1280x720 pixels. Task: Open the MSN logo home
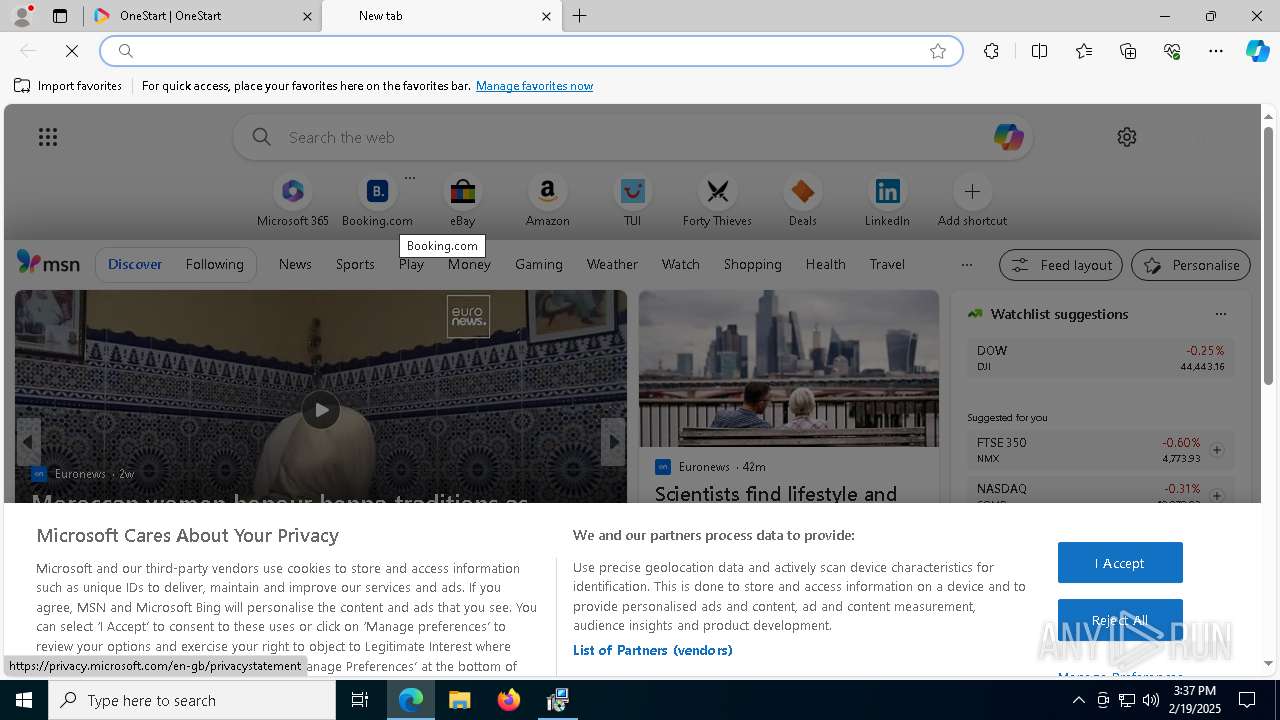48,263
